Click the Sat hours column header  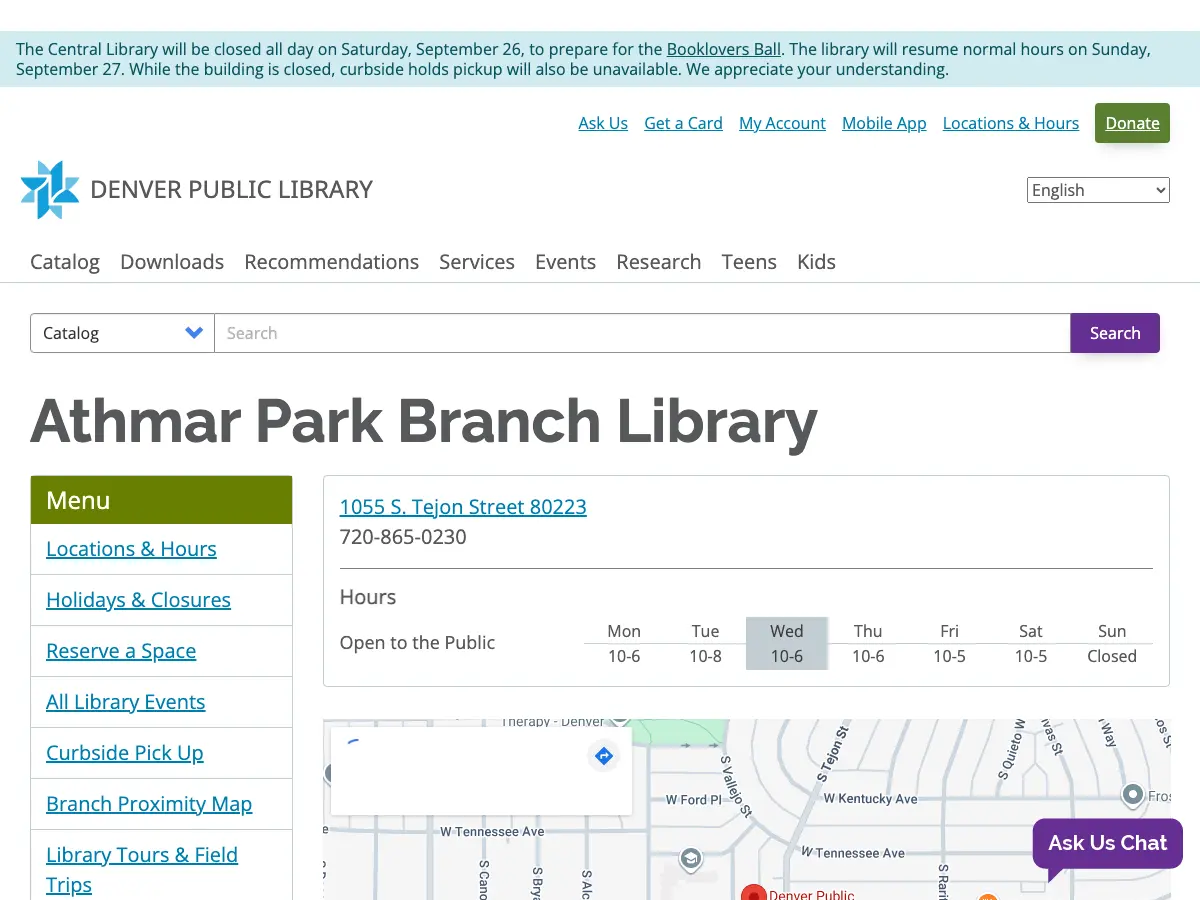pyautogui.click(x=1030, y=631)
